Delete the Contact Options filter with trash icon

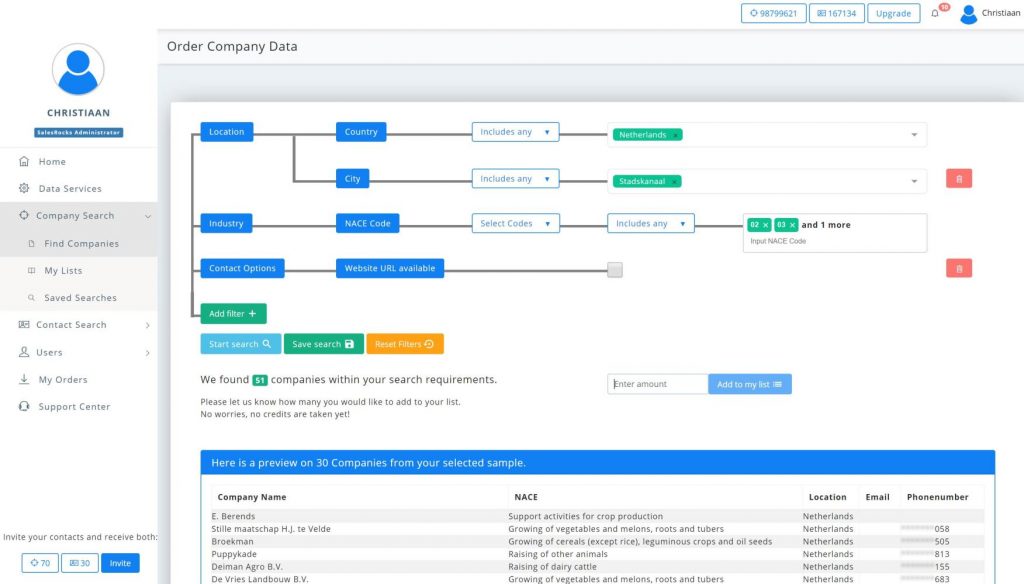(959, 268)
